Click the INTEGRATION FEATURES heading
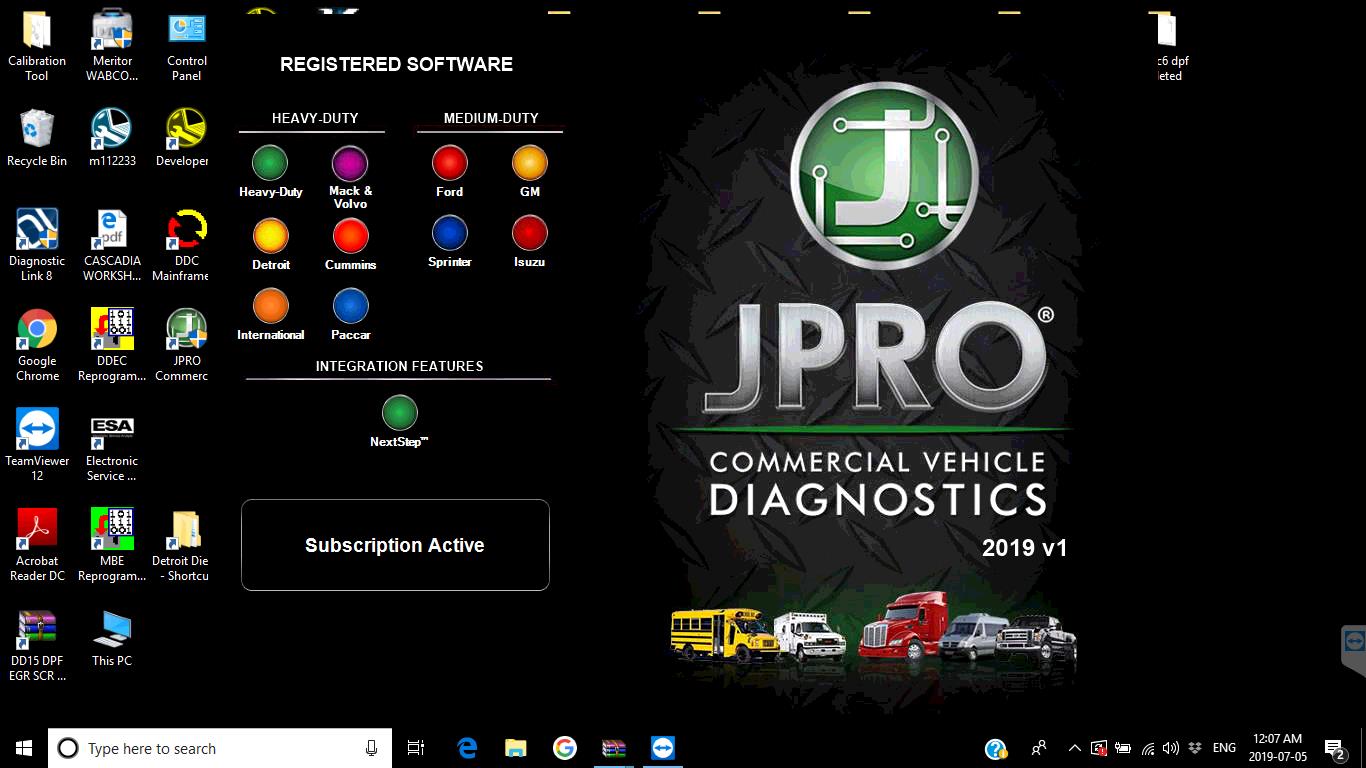Screen dimensions: 1366x768 [399, 366]
